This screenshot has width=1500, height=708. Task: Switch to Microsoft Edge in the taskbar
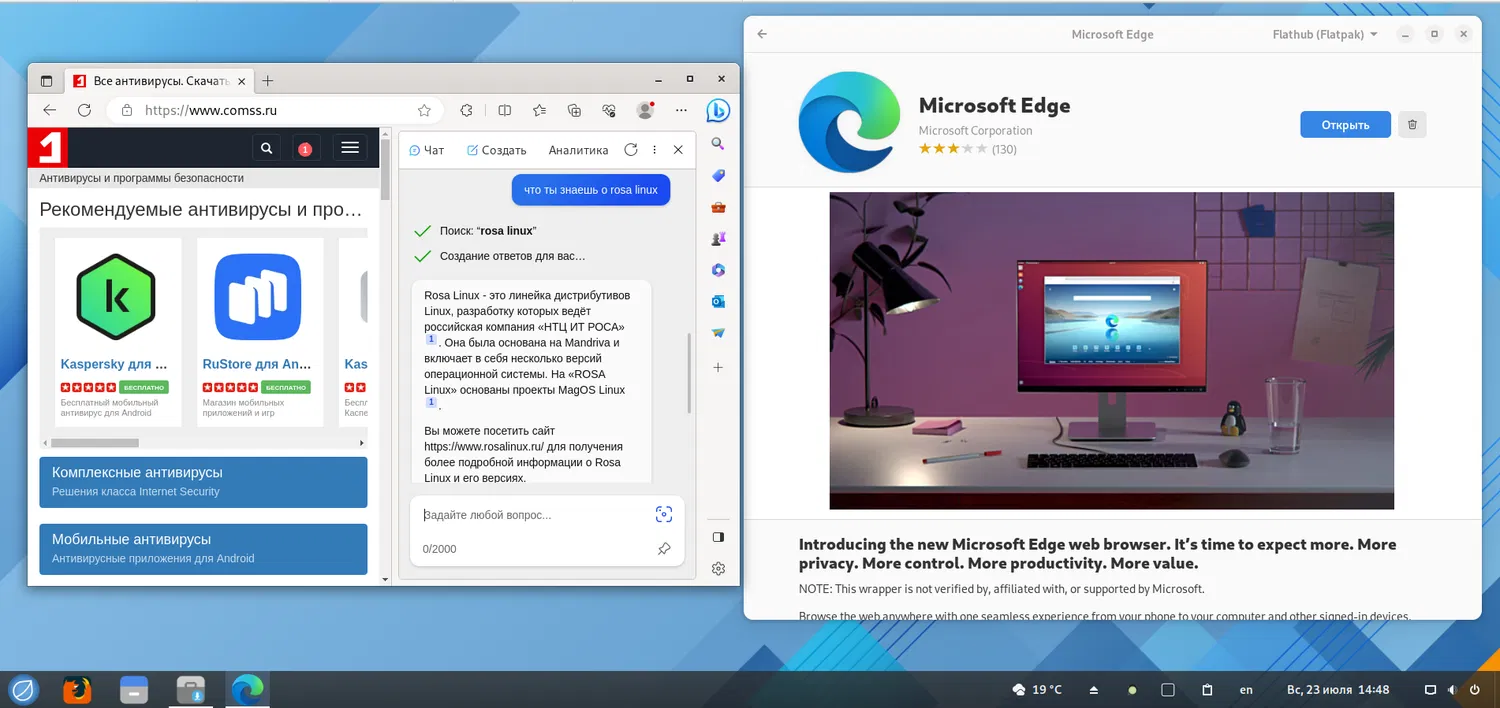(247, 690)
